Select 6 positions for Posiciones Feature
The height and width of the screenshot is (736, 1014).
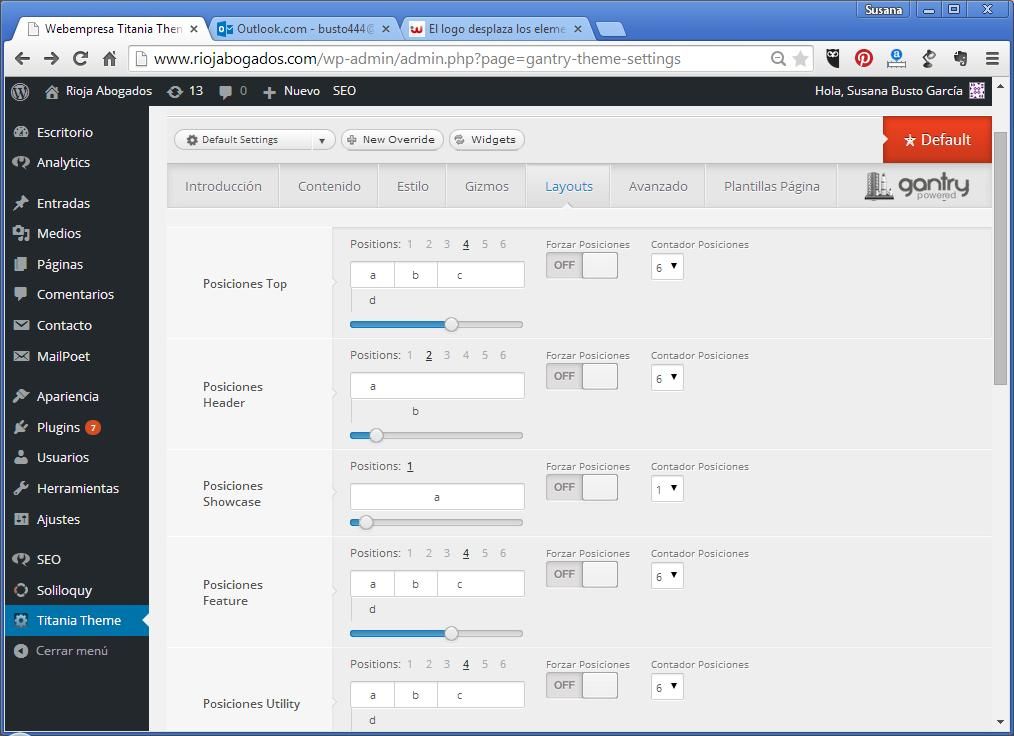(503, 554)
